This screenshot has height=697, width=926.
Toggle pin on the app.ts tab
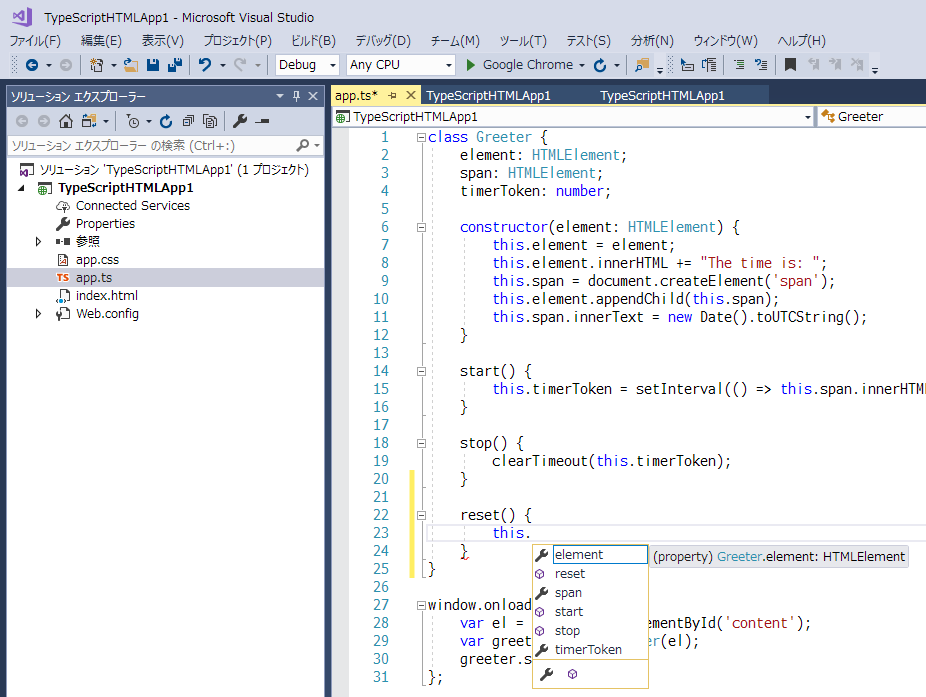pyautogui.click(x=392, y=96)
